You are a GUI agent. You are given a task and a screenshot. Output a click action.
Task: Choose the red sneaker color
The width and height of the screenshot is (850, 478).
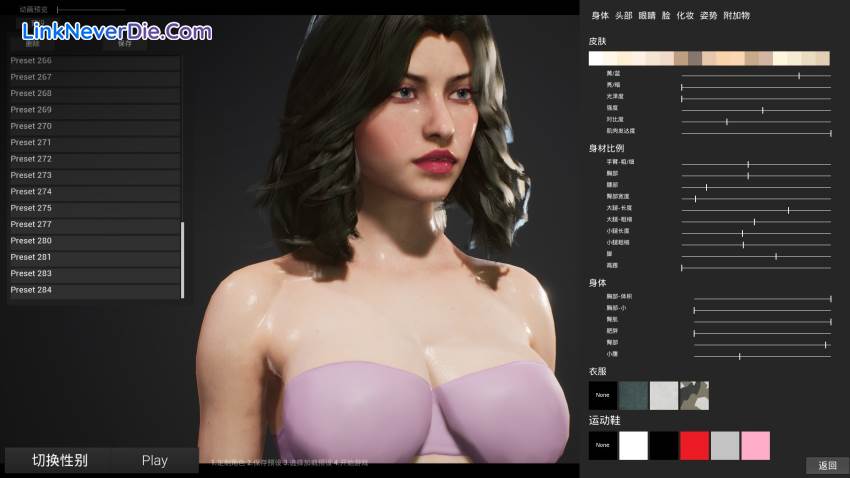coord(694,445)
